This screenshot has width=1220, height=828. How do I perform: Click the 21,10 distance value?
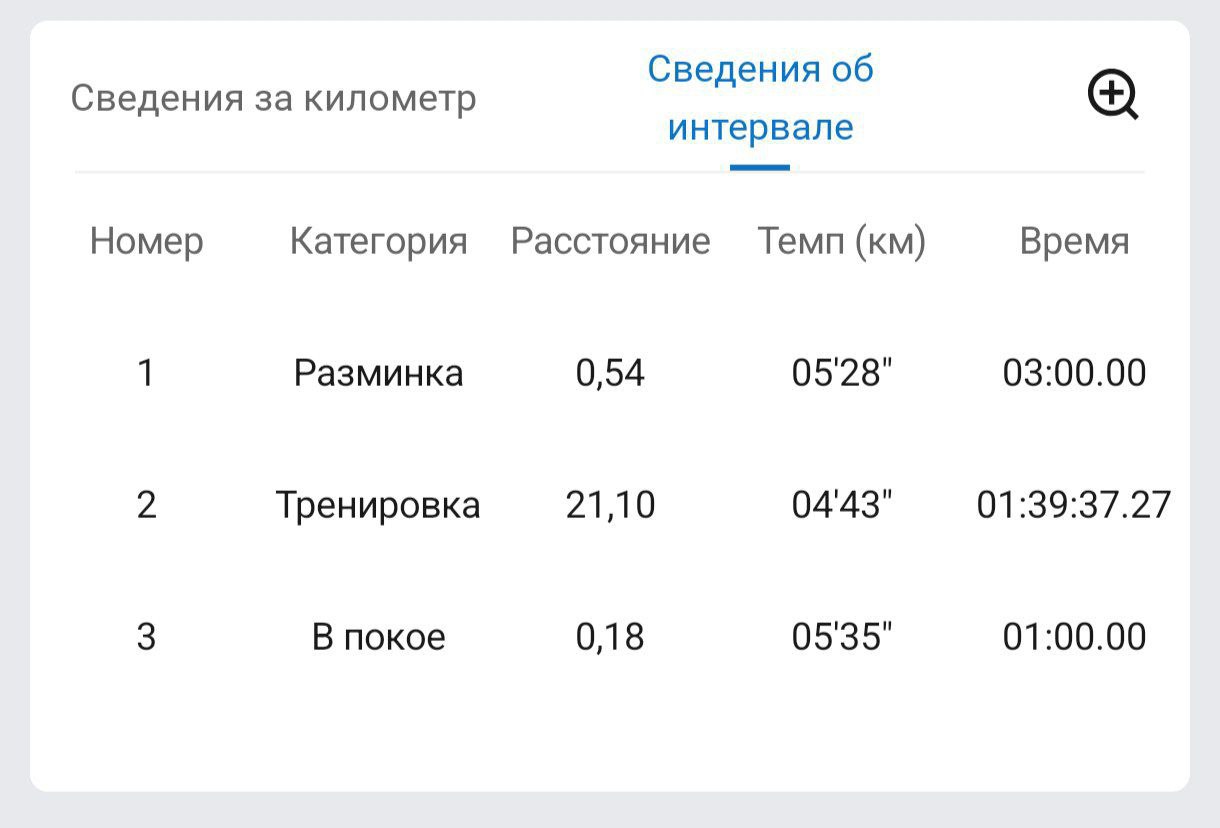click(610, 505)
